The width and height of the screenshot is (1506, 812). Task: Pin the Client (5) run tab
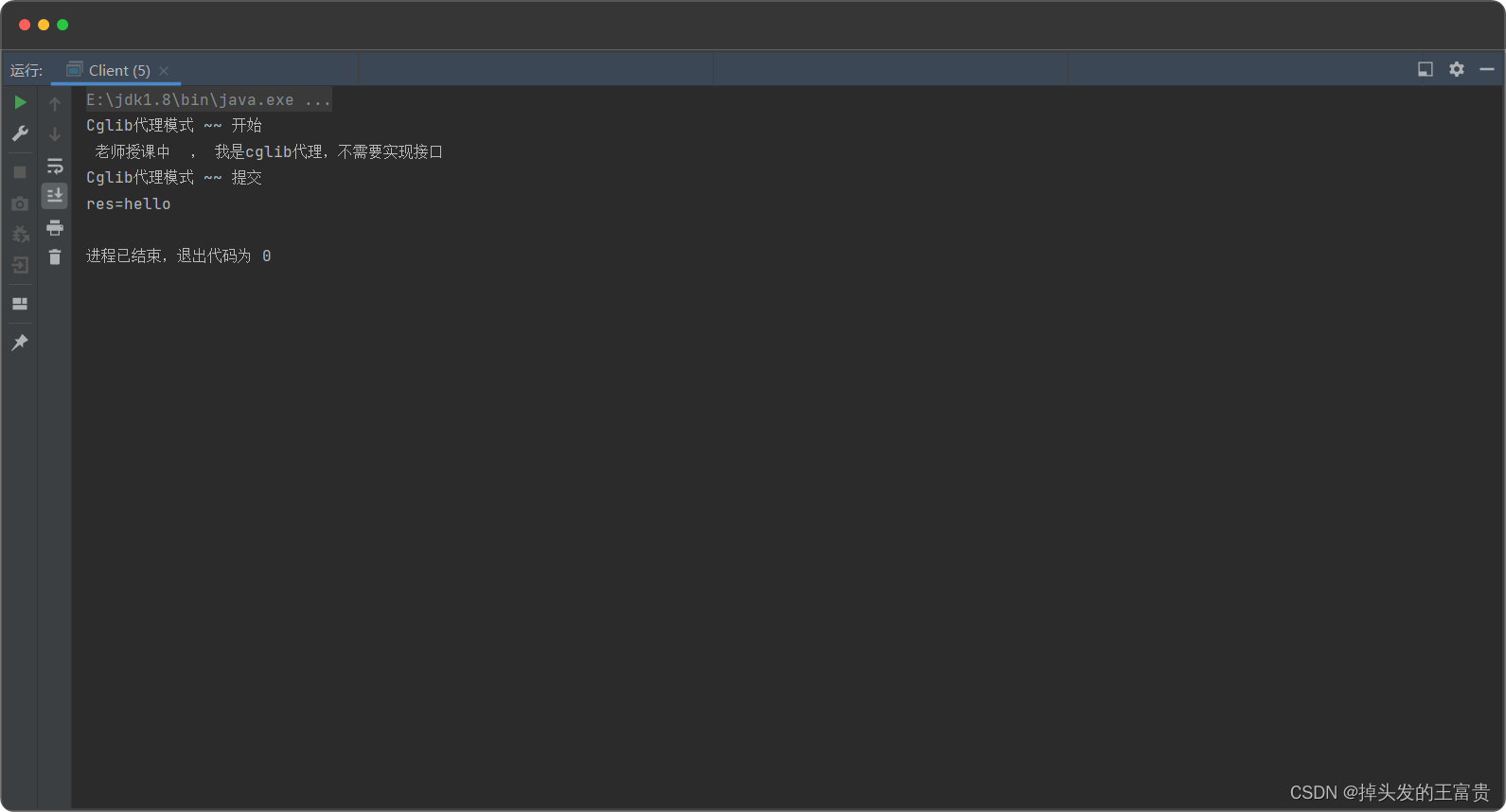tap(20, 343)
